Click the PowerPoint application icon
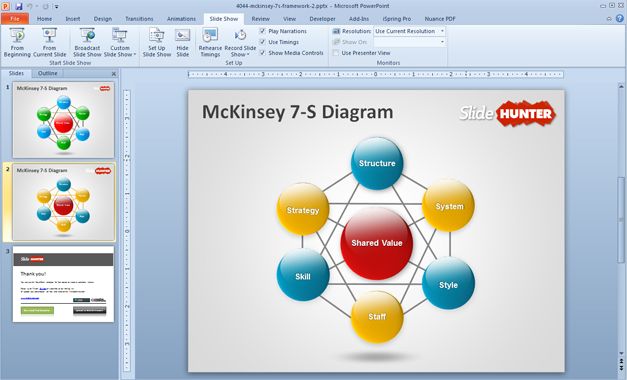627x380 pixels. click(6, 6)
